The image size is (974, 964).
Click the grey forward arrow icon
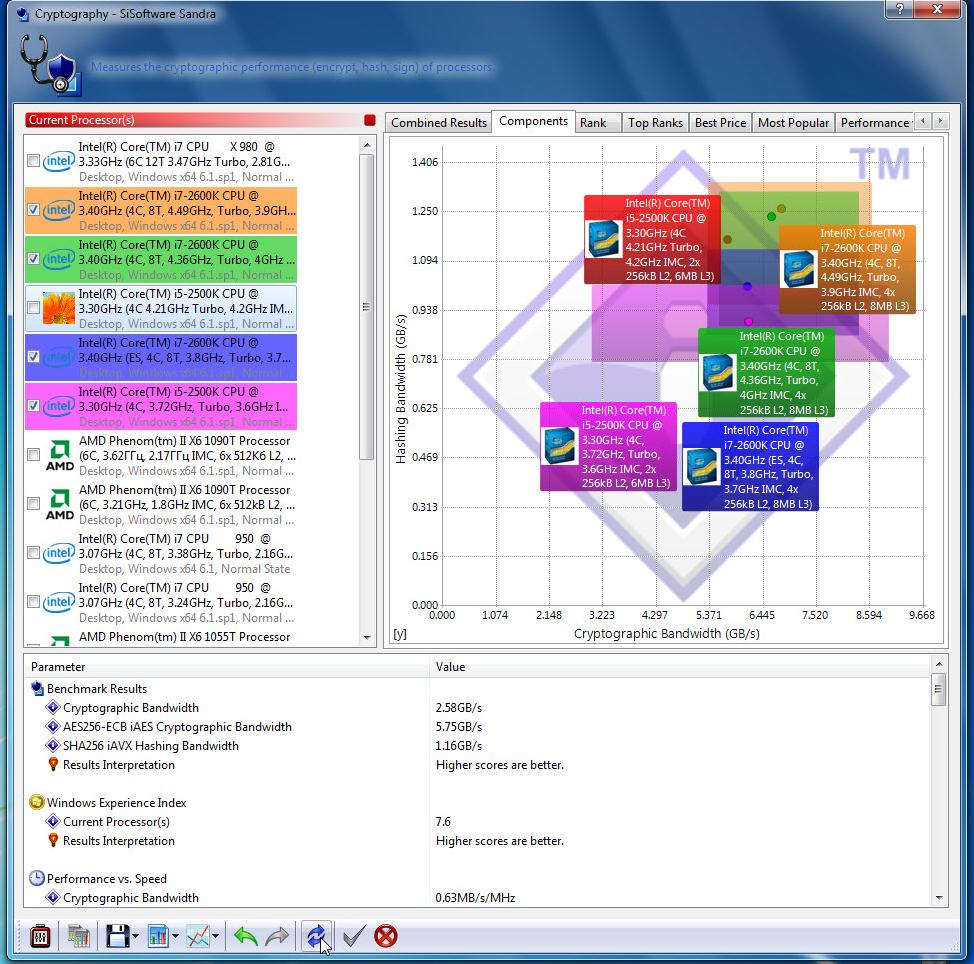[277, 936]
